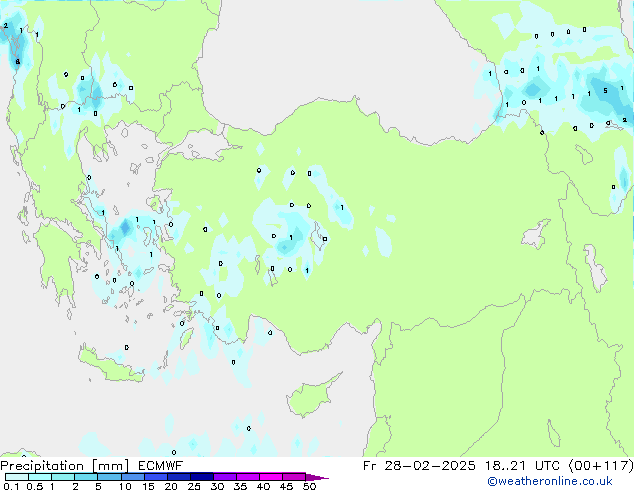Click the '50' legend scale label
The width and height of the screenshot is (634, 490).
309,486
